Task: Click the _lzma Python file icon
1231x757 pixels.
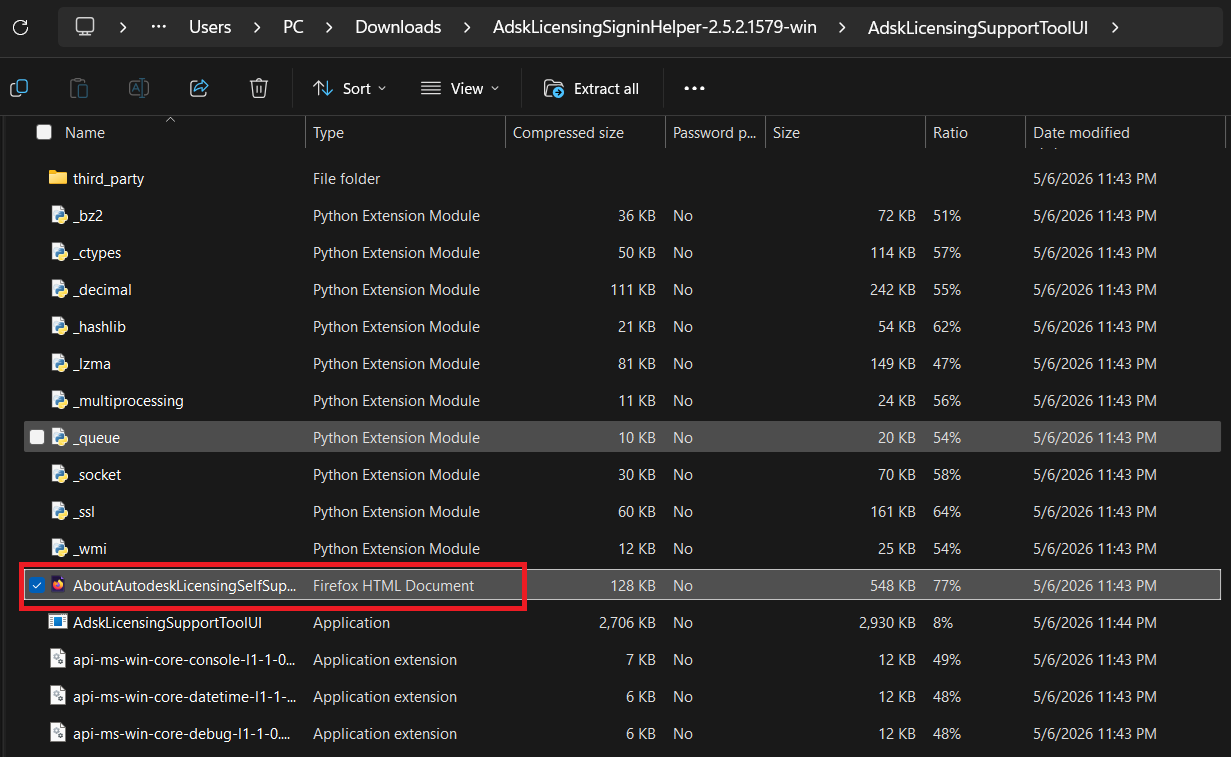Action: (x=58, y=363)
